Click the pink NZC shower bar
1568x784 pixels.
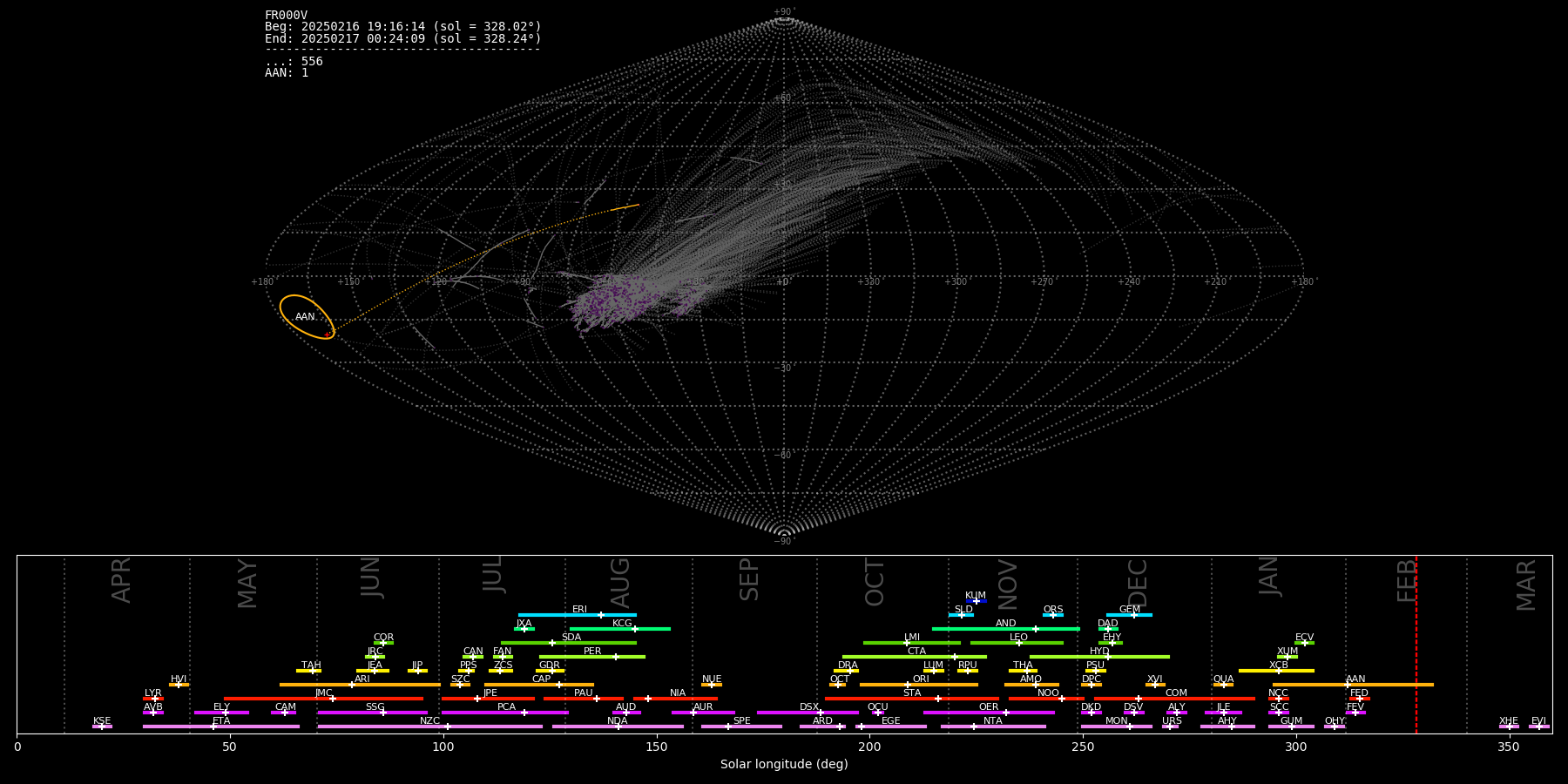[430, 727]
